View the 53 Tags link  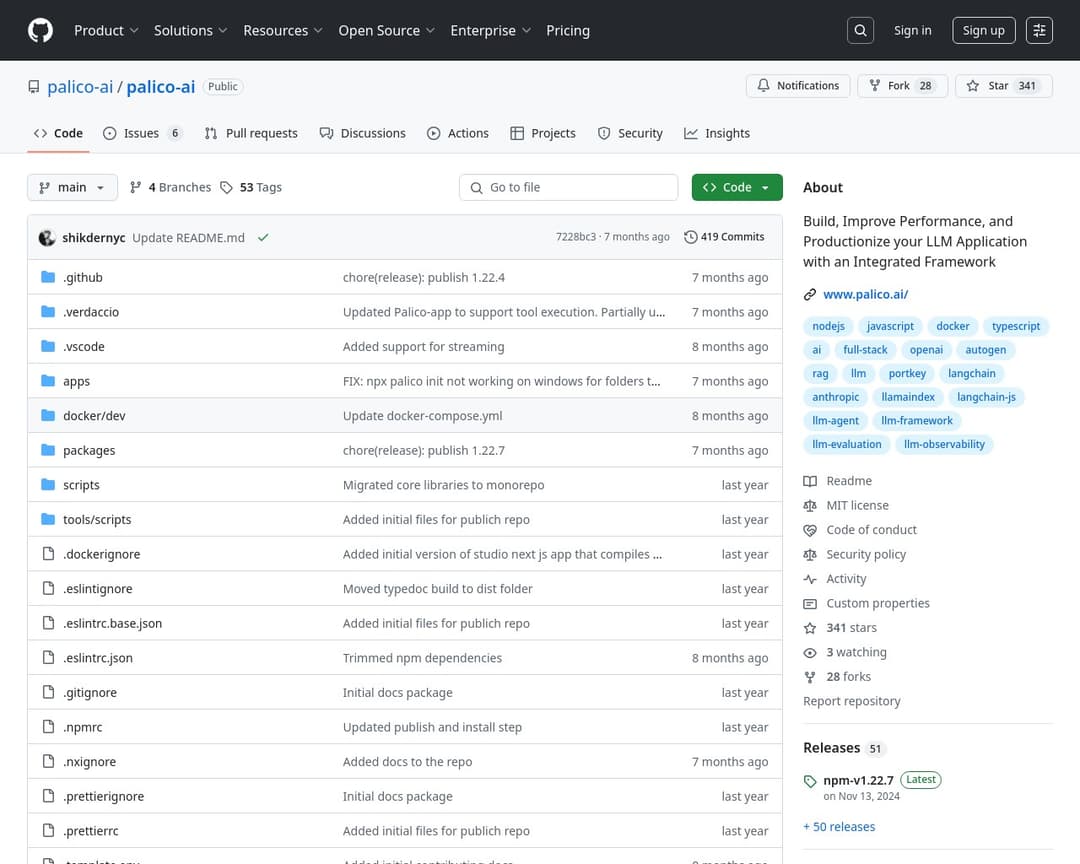click(251, 187)
